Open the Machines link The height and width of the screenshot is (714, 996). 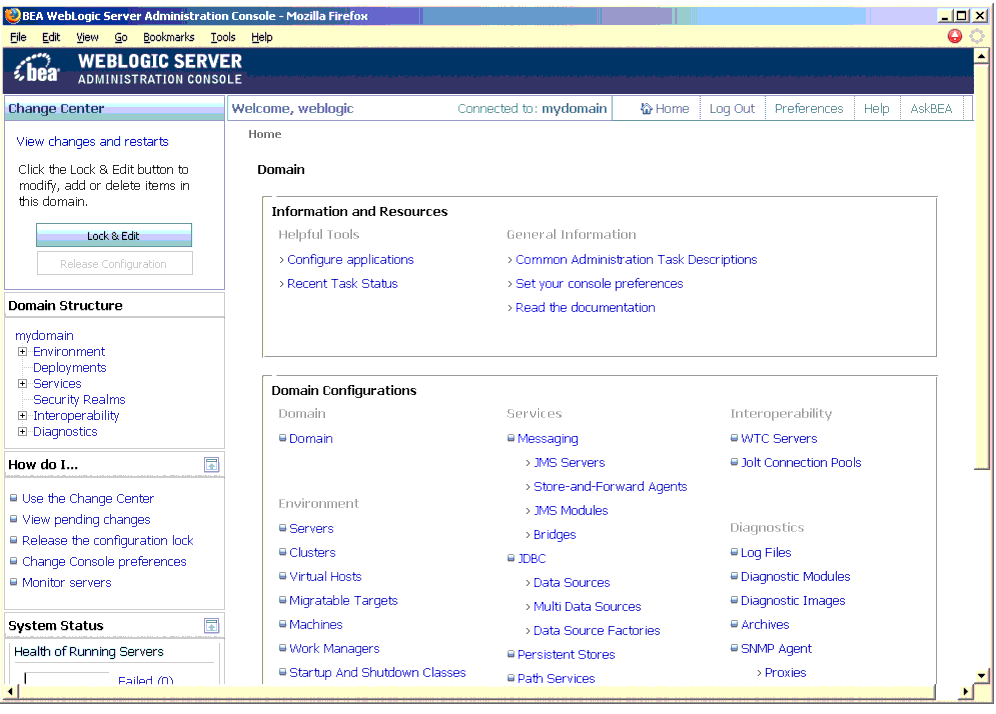click(x=316, y=624)
